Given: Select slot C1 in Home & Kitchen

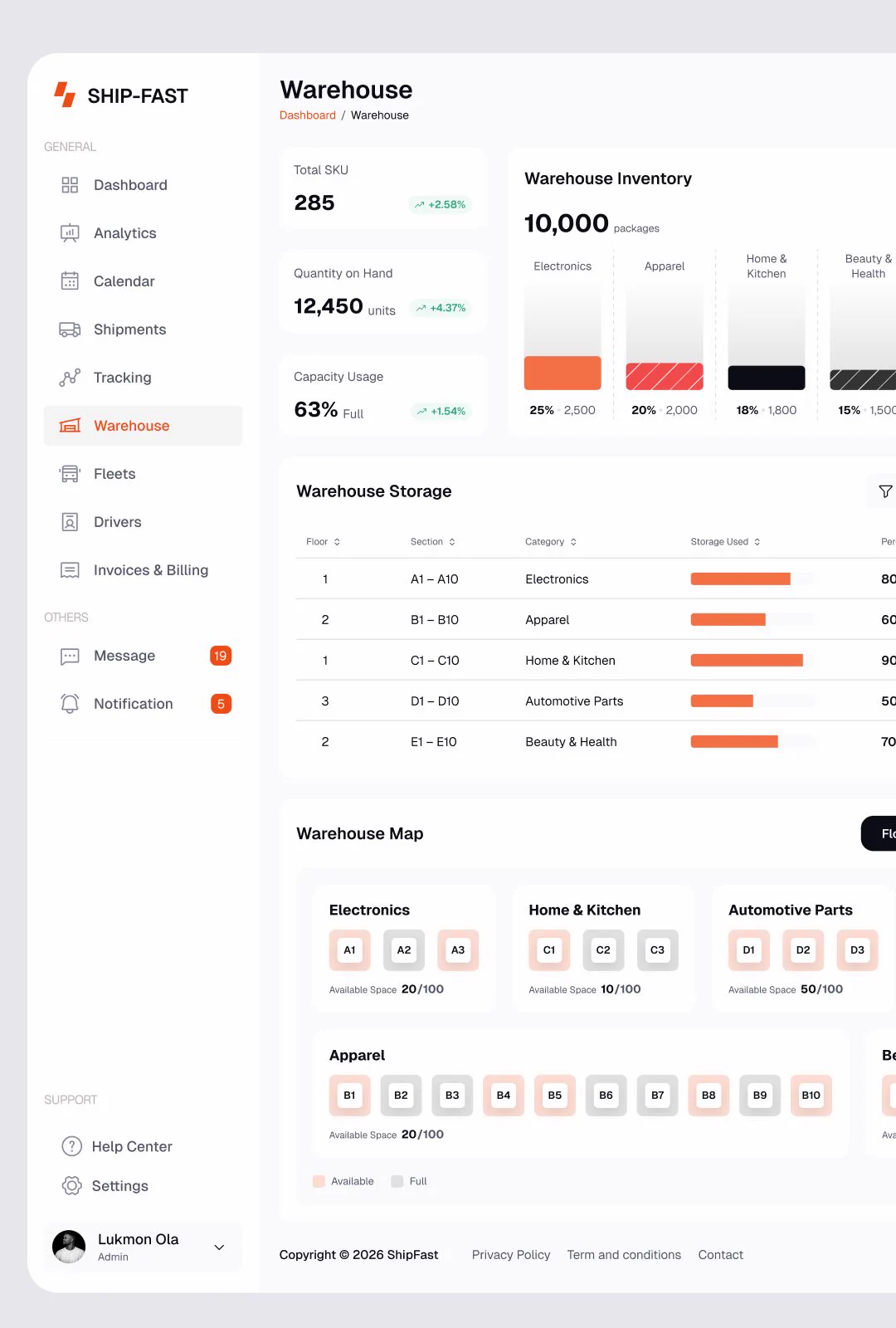Looking at the screenshot, I should (x=549, y=950).
